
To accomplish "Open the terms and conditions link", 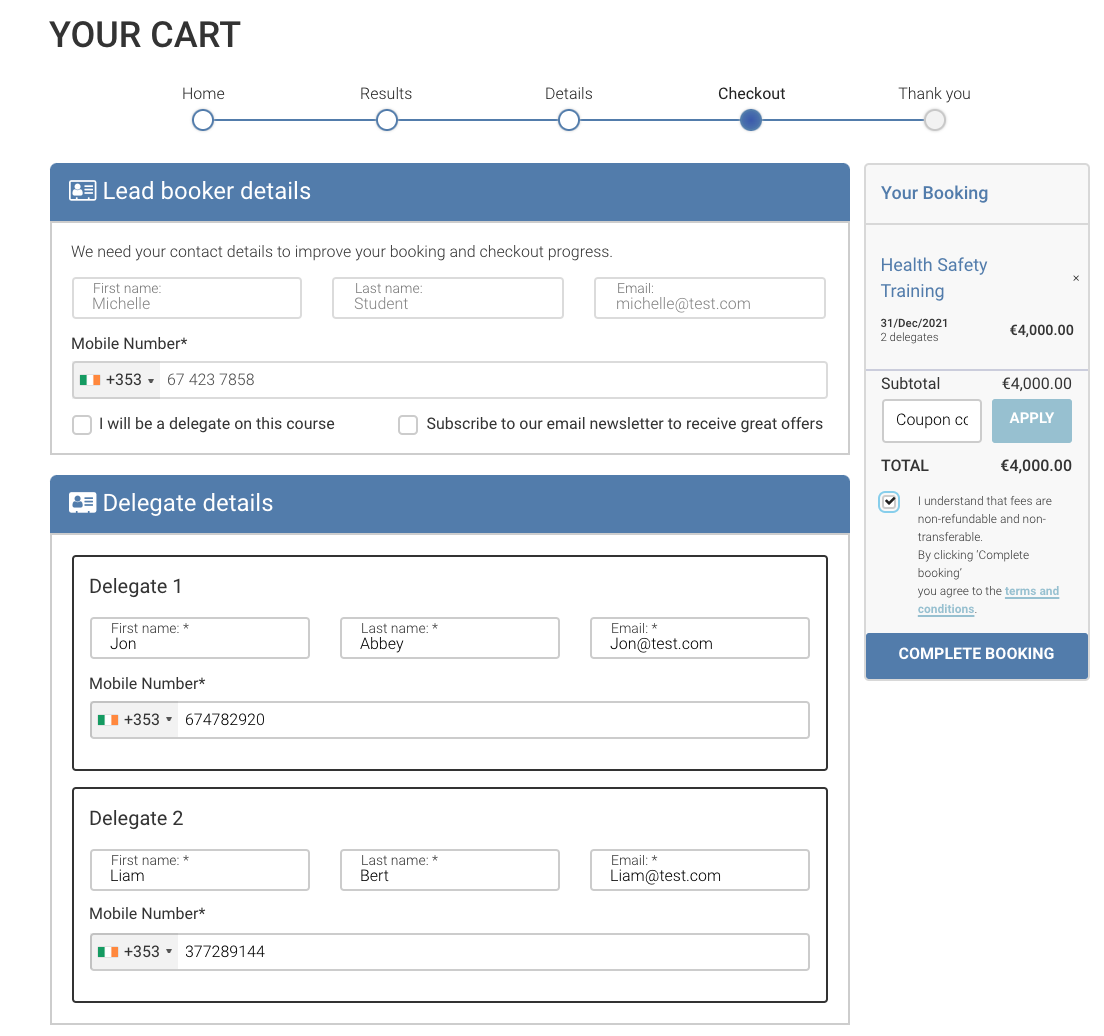I will coord(1031,591).
